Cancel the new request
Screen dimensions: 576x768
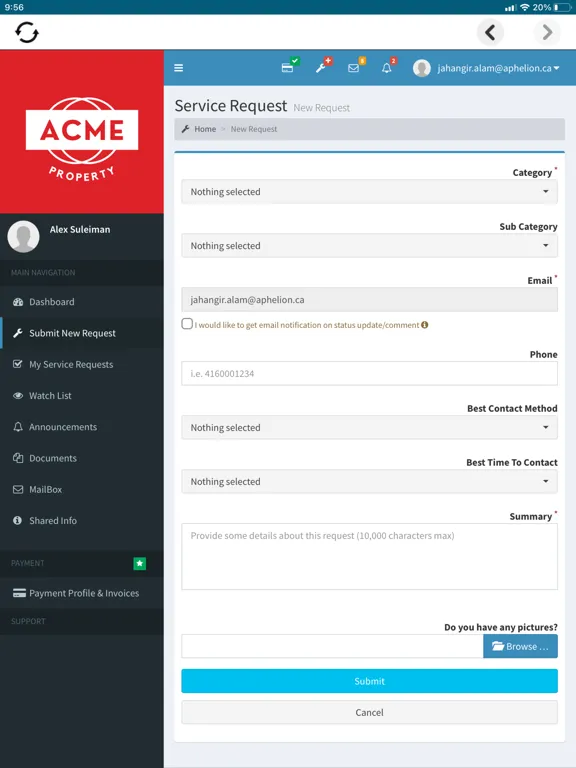369,712
